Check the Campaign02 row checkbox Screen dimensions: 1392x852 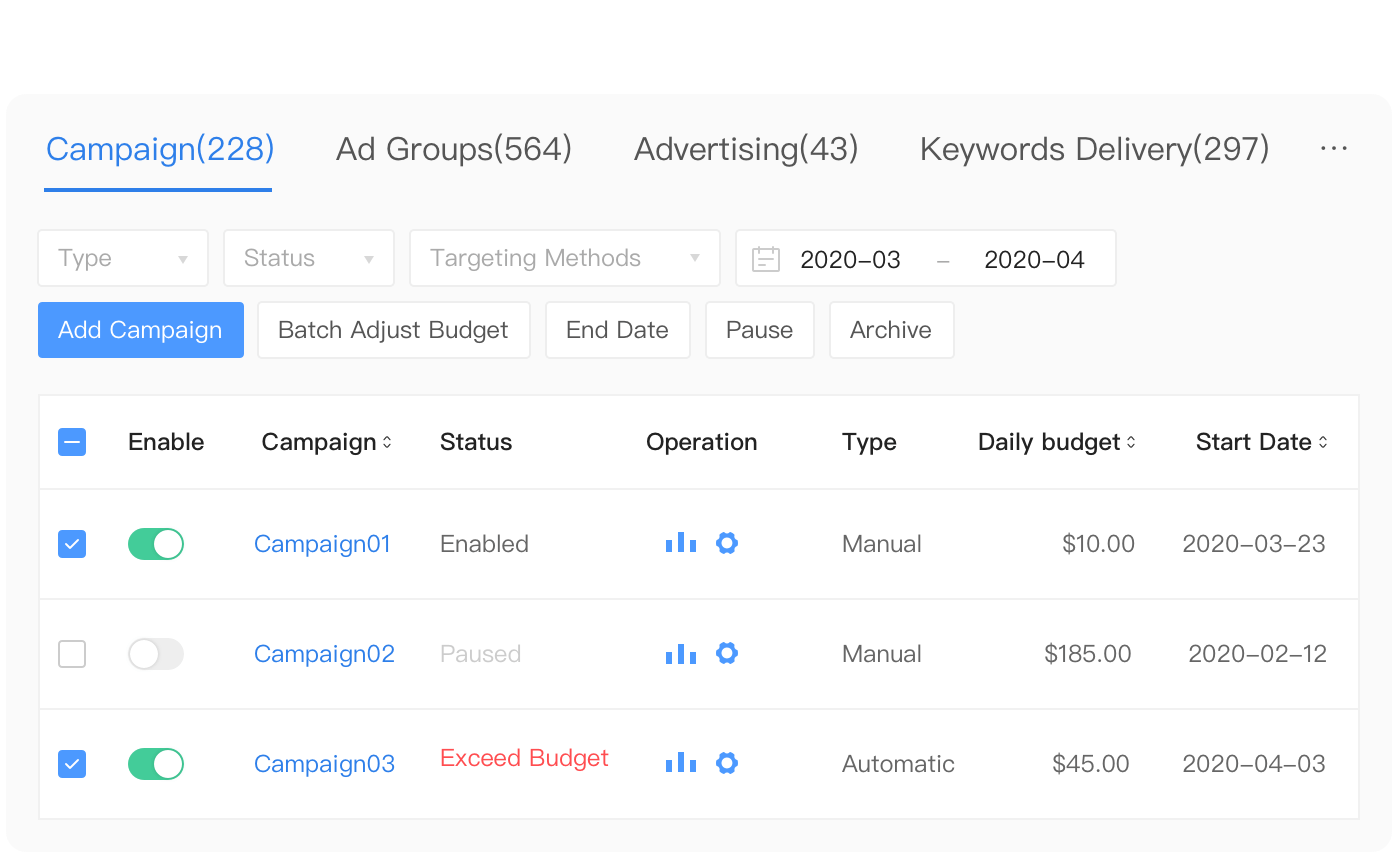[72, 654]
